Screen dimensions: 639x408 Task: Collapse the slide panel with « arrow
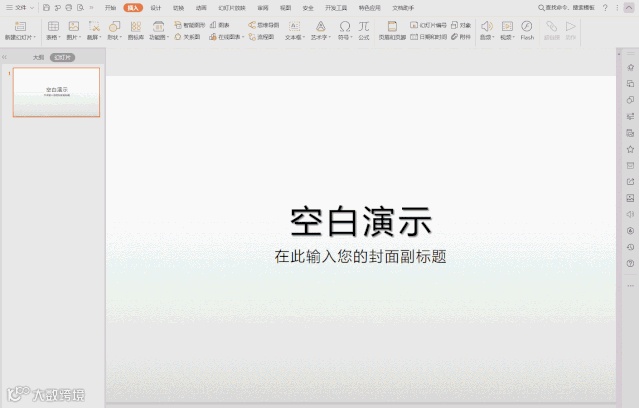tap(4, 57)
